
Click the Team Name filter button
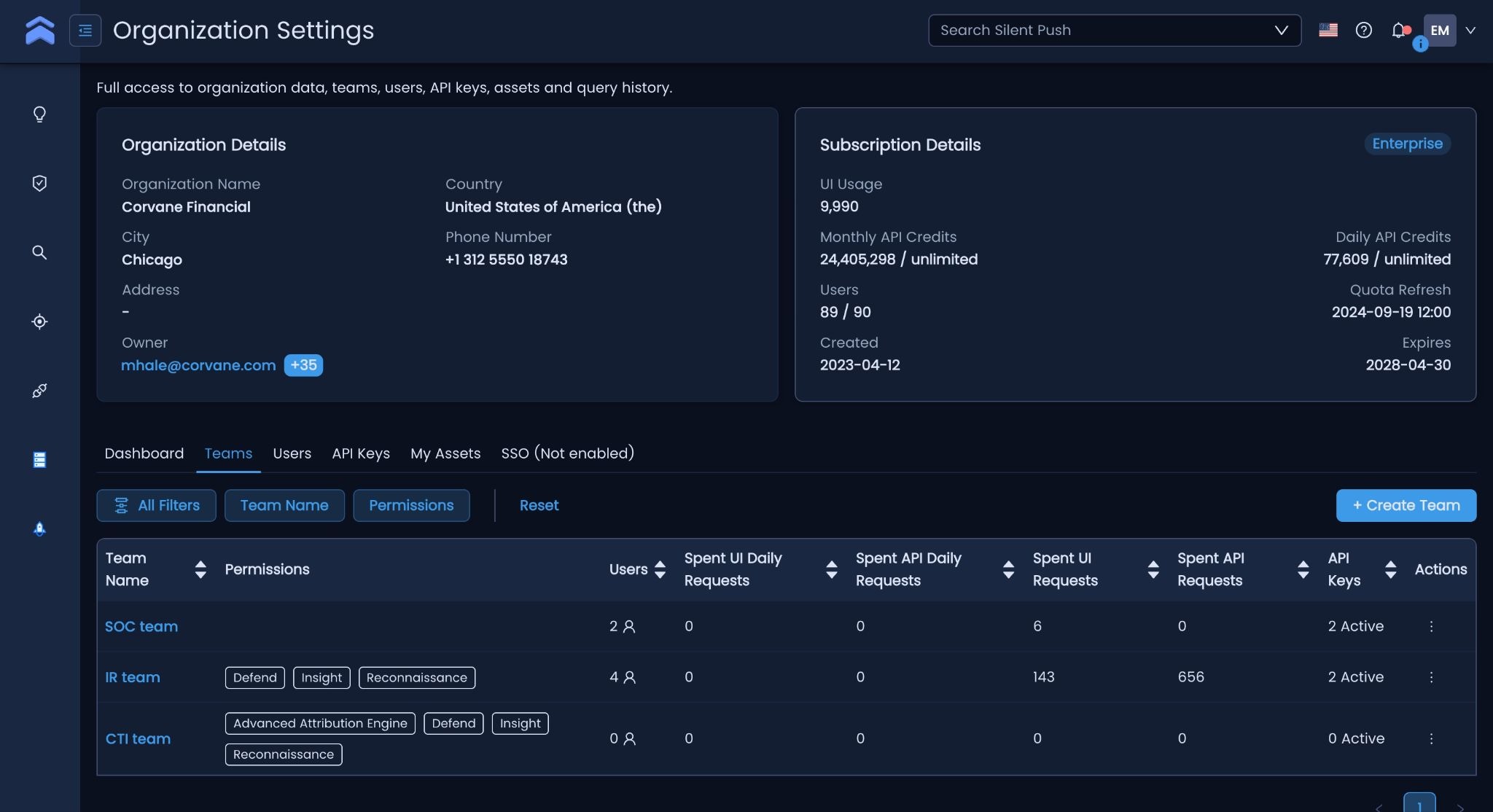tap(284, 505)
